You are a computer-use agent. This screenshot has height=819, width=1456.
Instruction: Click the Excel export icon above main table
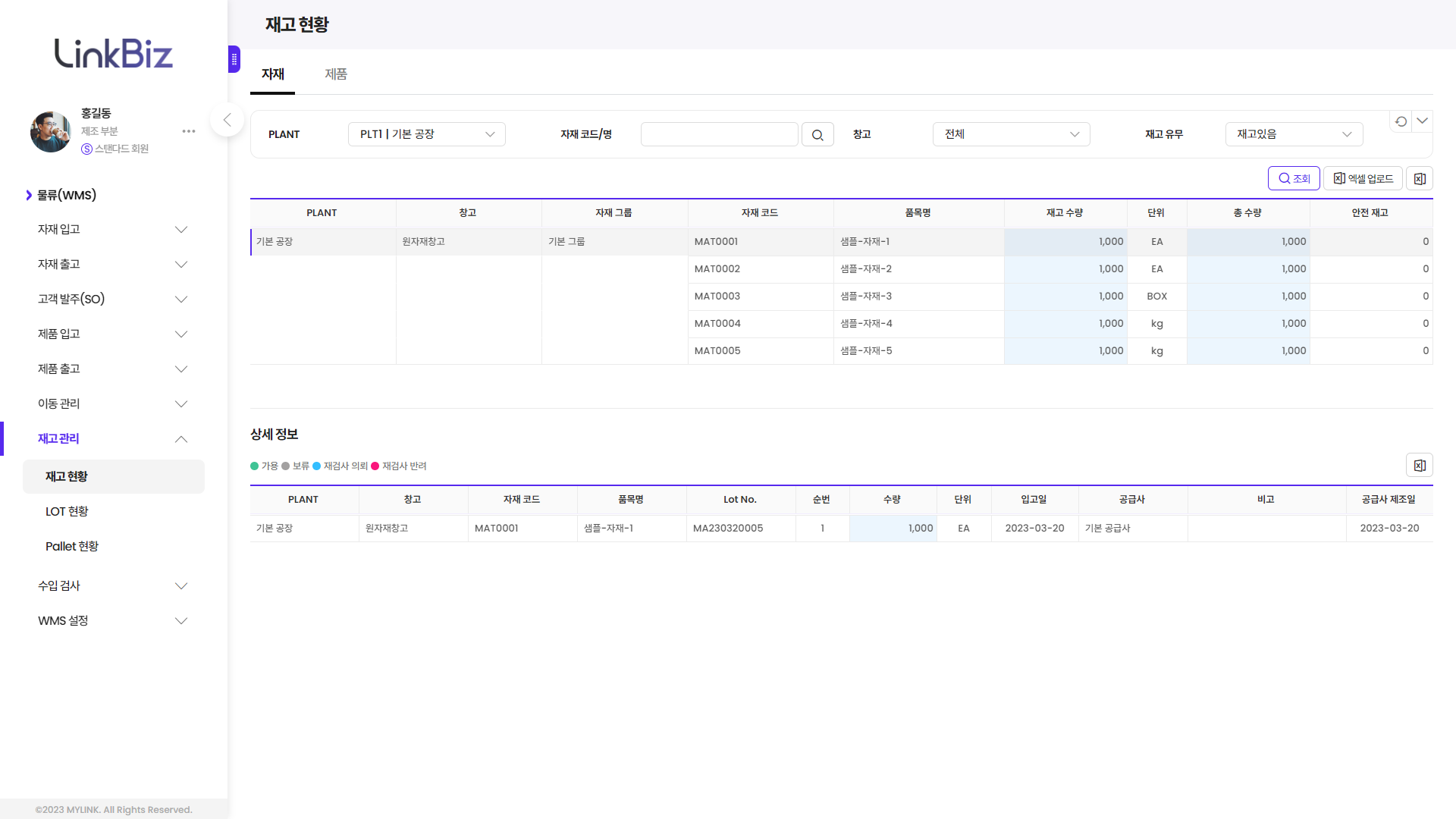pyautogui.click(x=1419, y=179)
